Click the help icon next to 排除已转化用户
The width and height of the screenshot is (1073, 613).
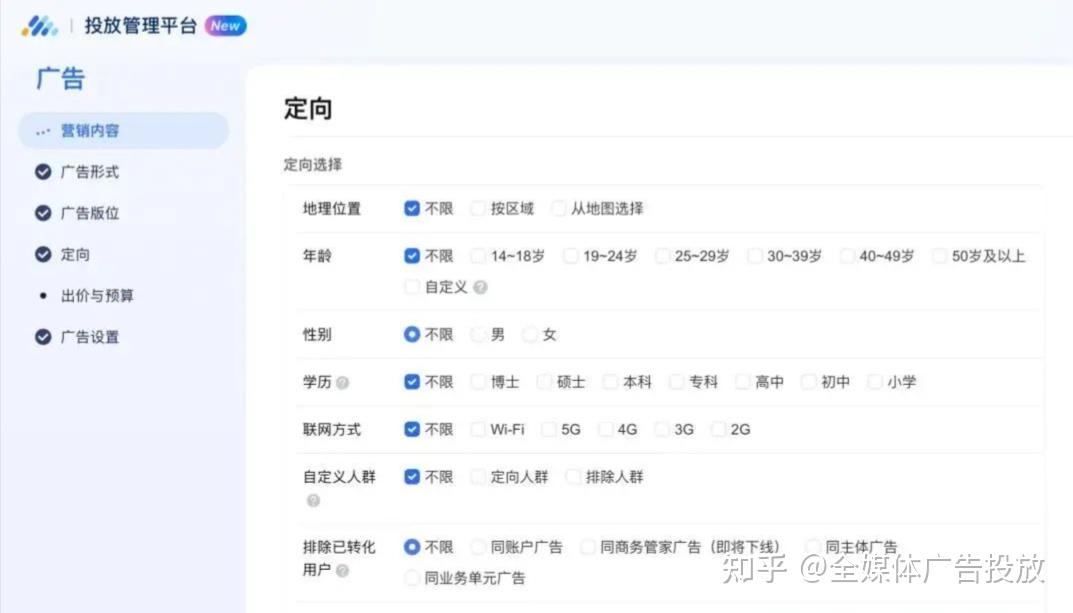(x=342, y=570)
